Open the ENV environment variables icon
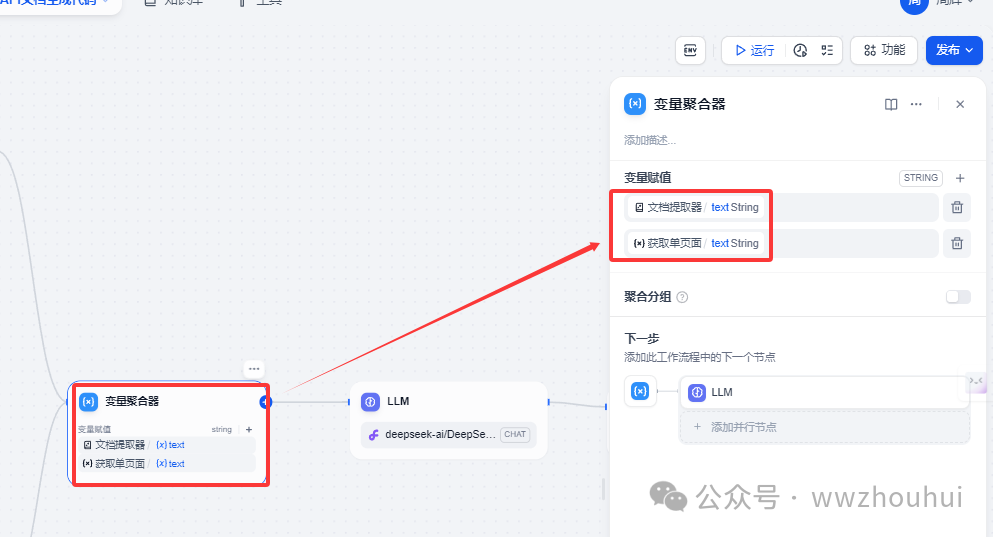This screenshot has width=993, height=537. [x=690, y=50]
